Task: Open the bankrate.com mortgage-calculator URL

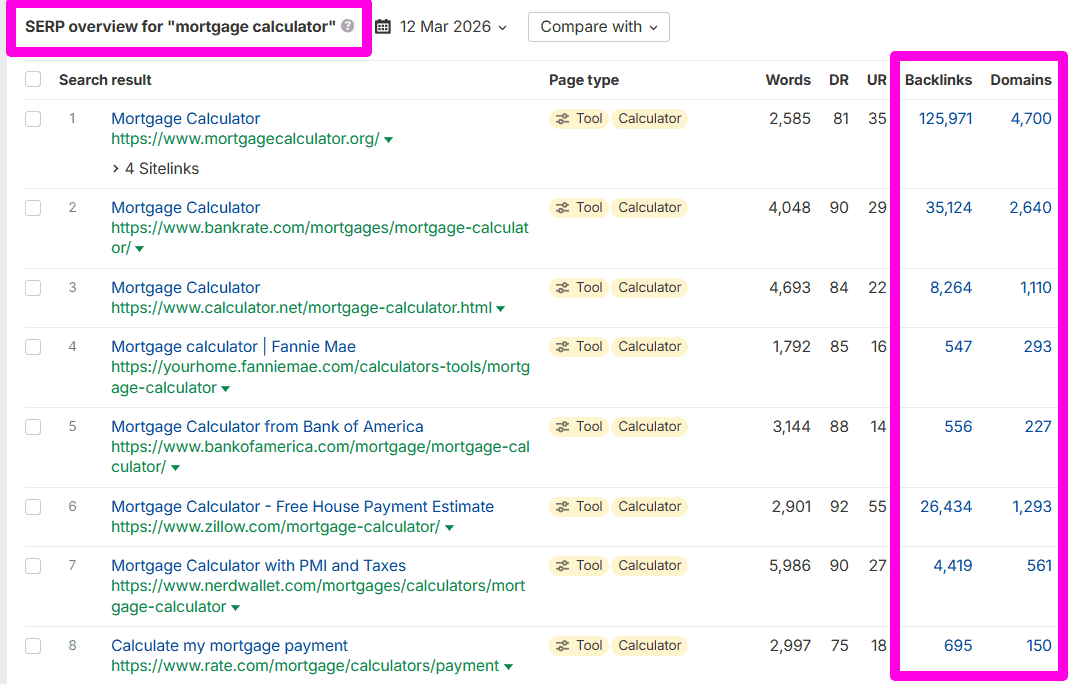Action: coord(320,238)
